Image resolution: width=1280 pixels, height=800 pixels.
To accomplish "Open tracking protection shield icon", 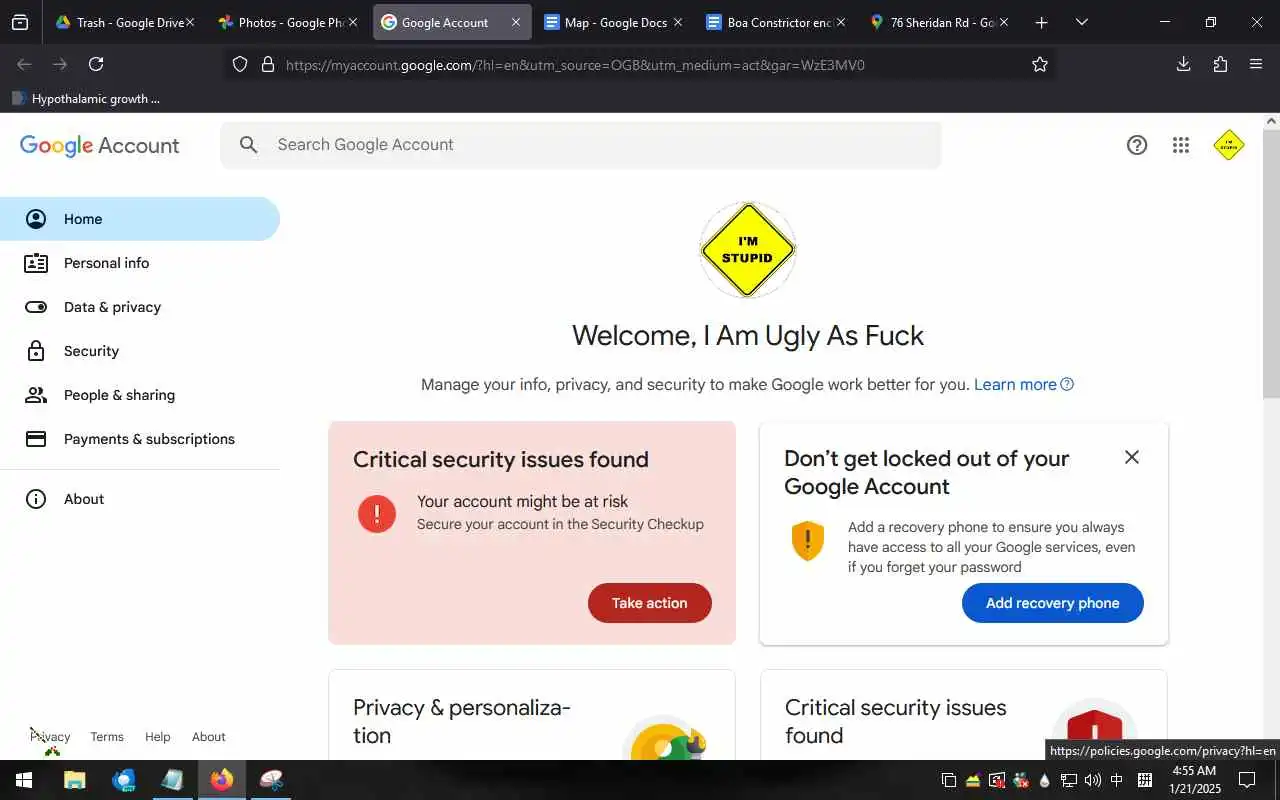I will point(240,64).
